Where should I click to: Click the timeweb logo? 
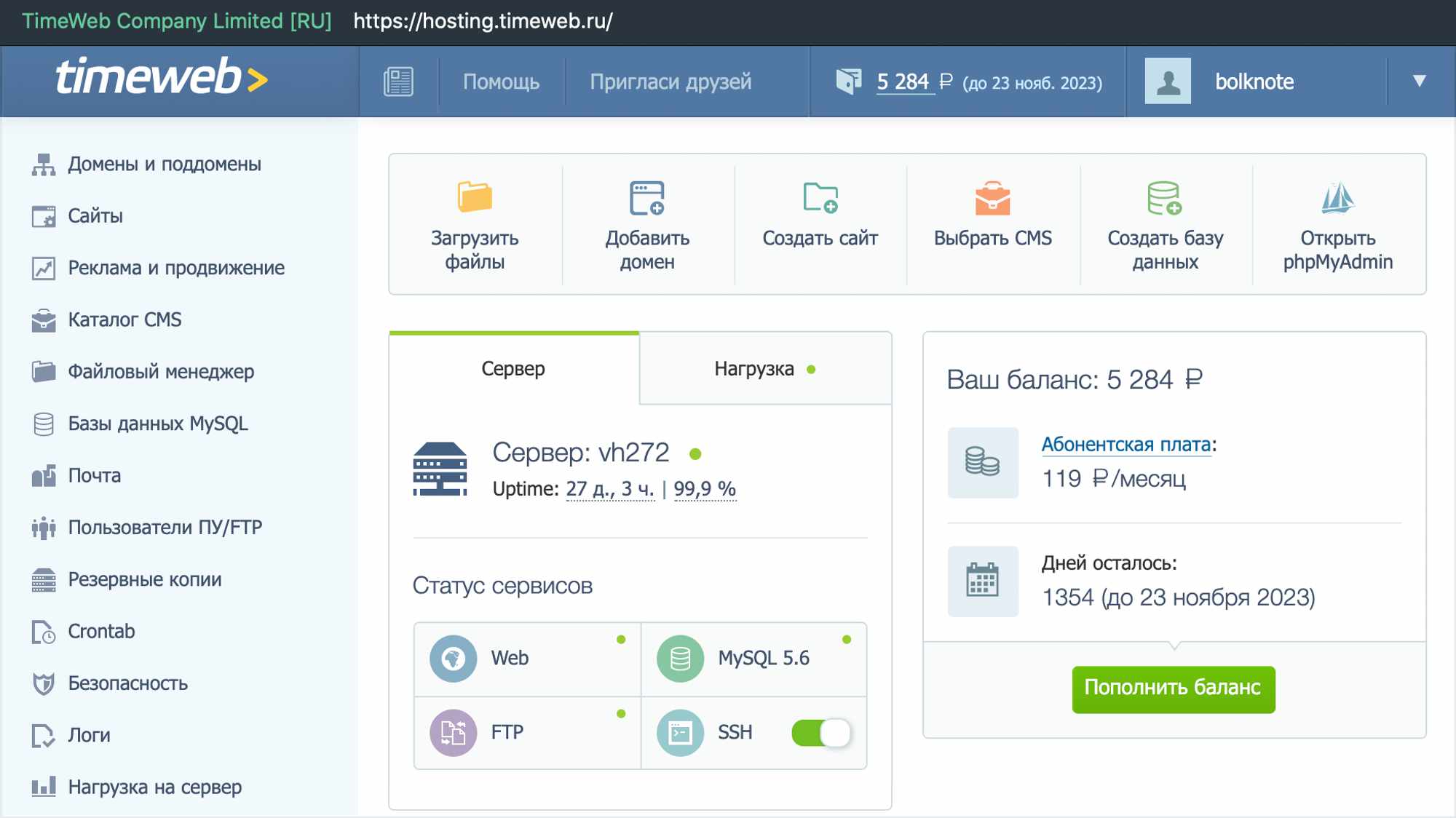click(x=162, y=77)
